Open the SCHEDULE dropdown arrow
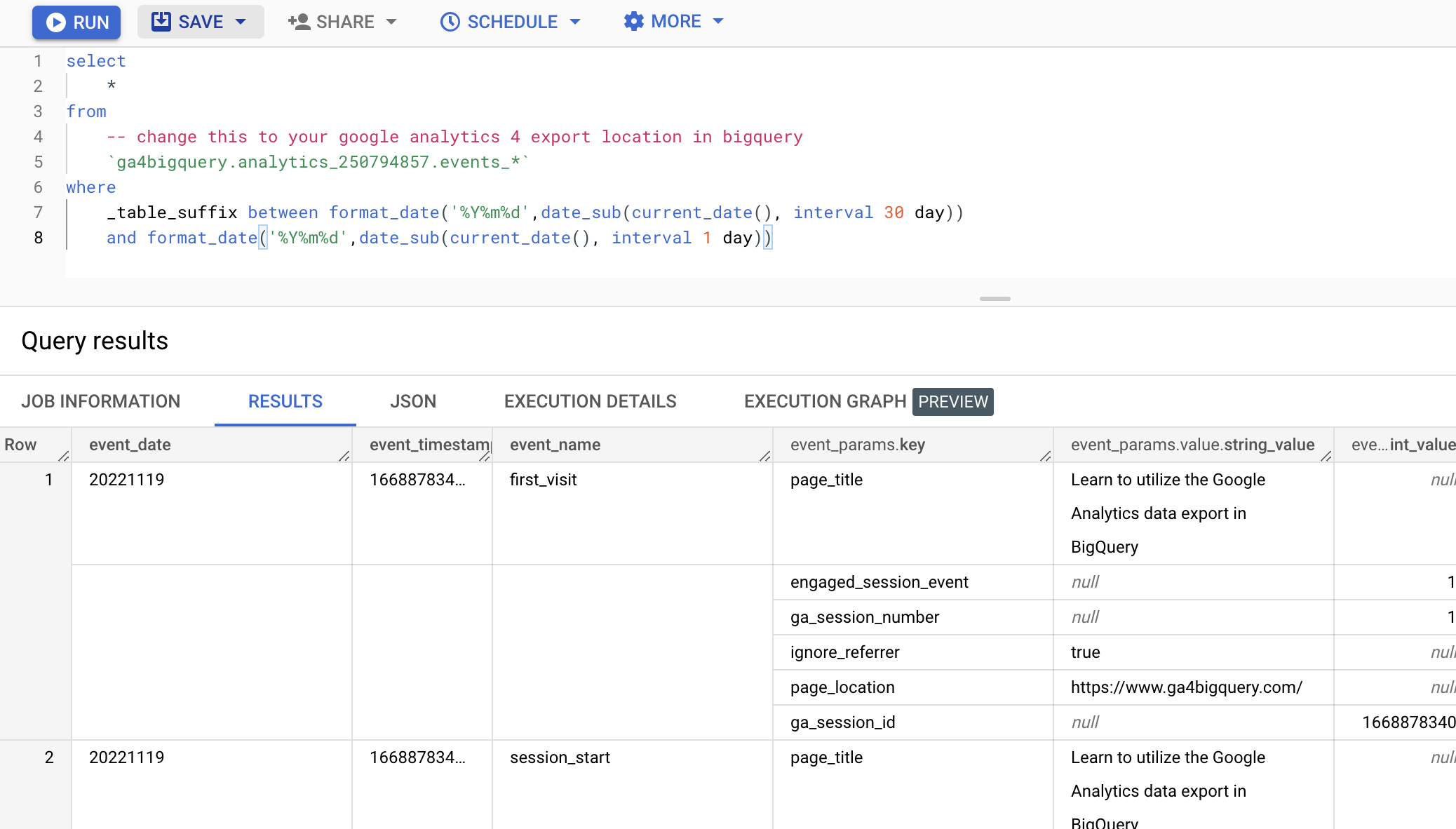Screen dimensions: 1456x829 tap(575, 22)
